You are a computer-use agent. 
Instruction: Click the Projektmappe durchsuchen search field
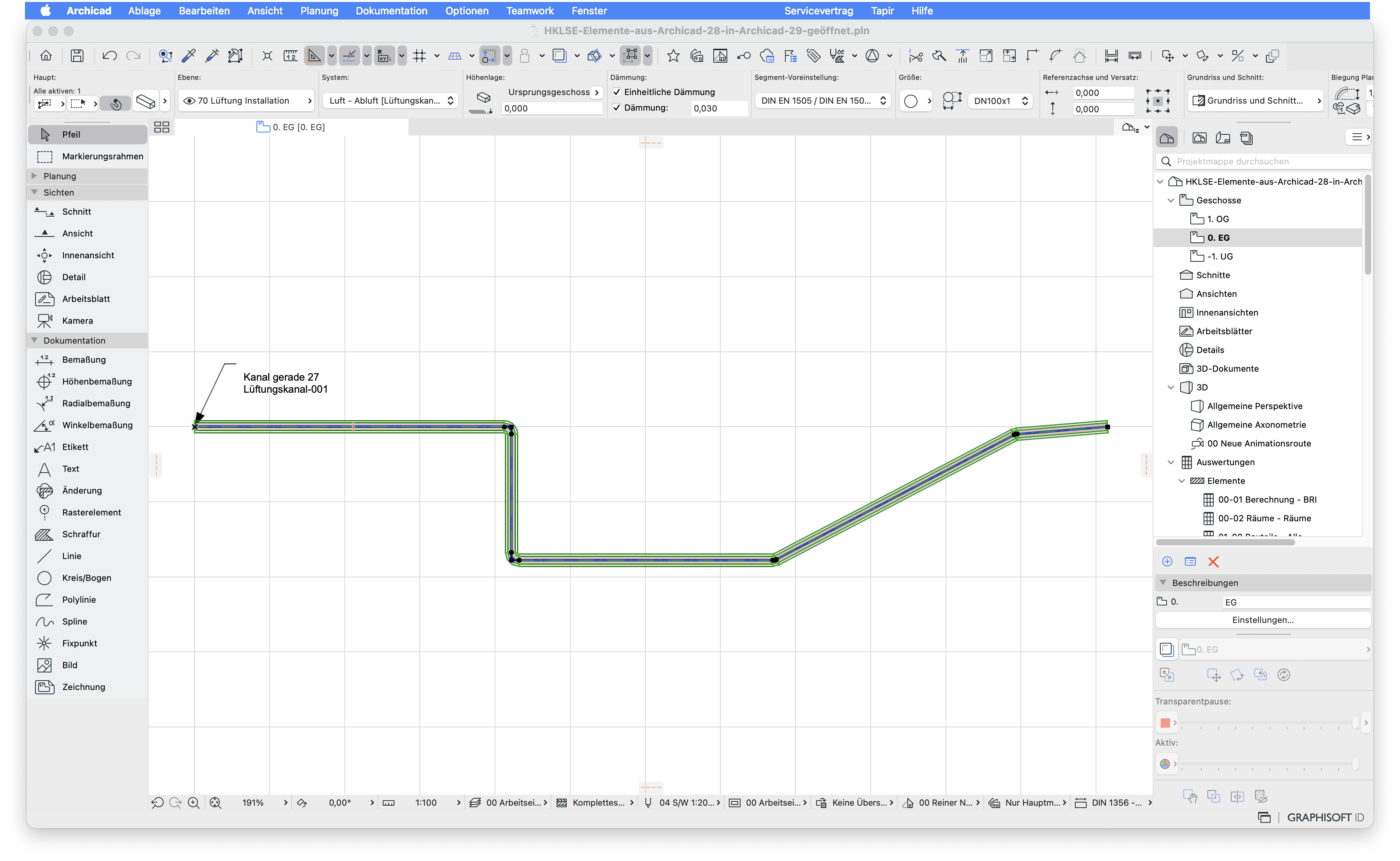(1262, 161)
